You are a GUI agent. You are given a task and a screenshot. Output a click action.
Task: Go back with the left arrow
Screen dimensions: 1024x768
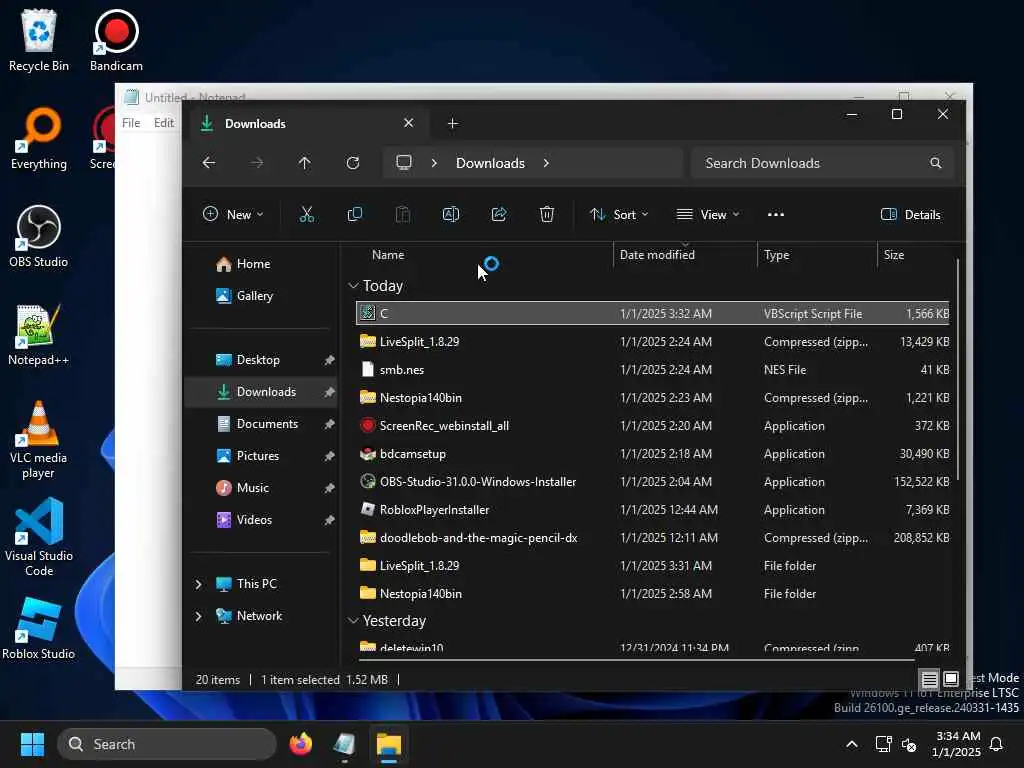click(209, 163)
